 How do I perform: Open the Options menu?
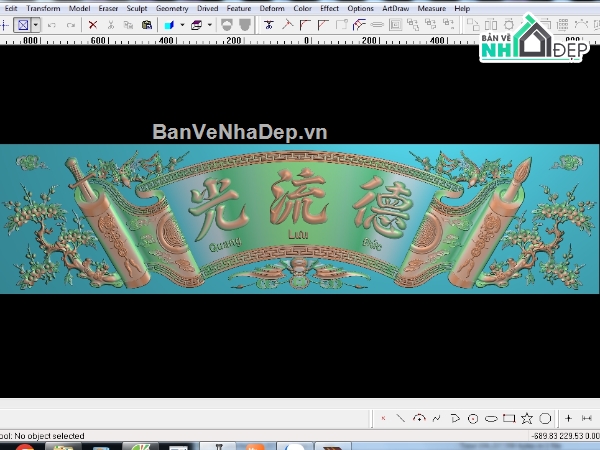pos(360,8)
